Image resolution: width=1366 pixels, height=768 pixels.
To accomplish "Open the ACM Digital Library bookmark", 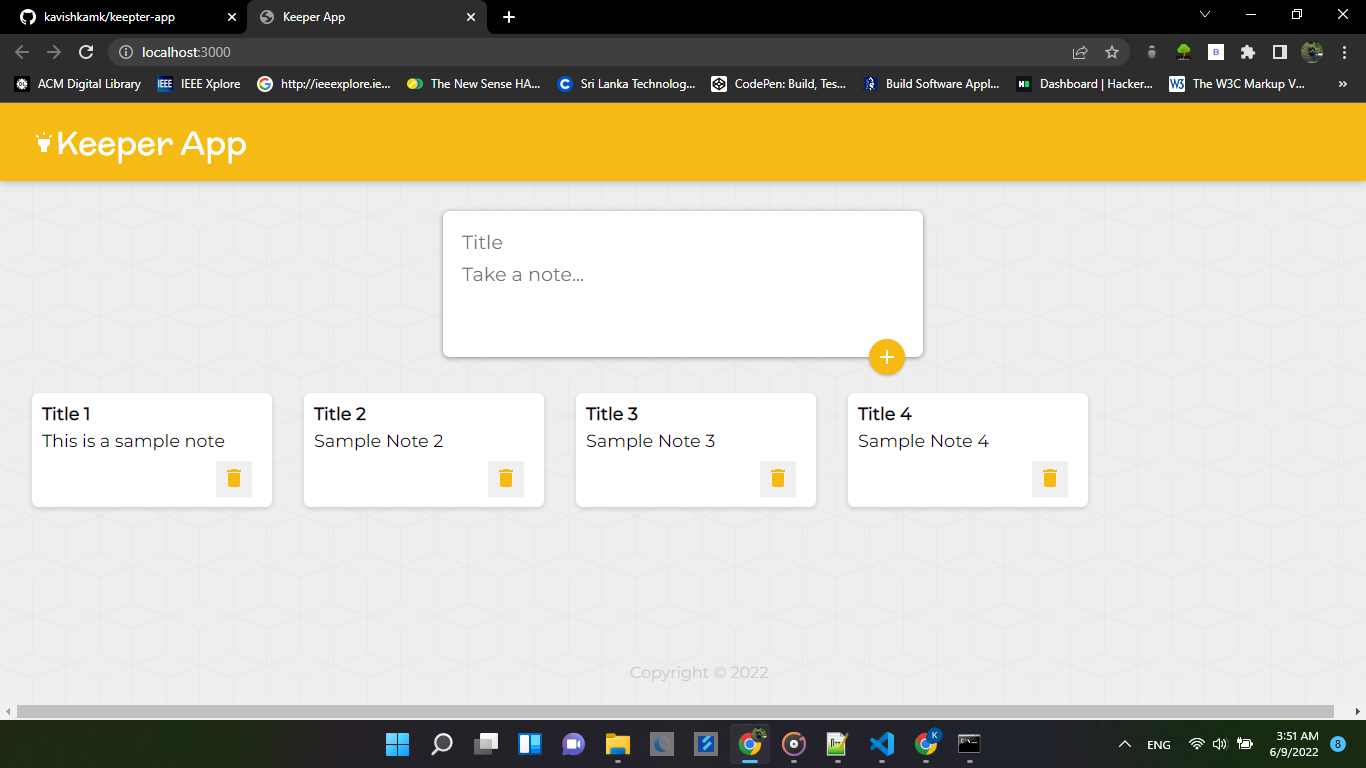I will tap(78, 84).
